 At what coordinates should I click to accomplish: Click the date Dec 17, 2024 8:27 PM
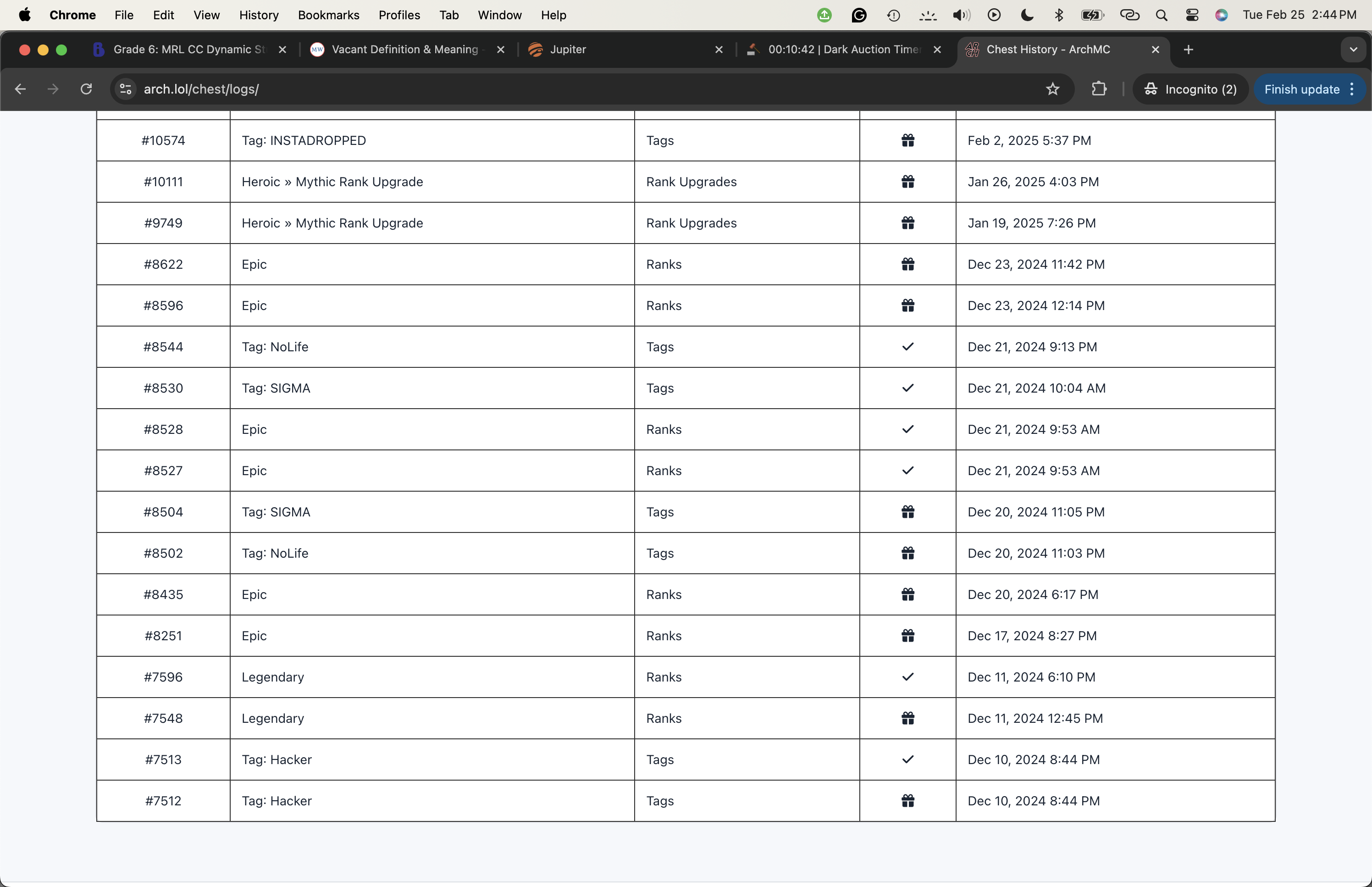coord(1032,636)
